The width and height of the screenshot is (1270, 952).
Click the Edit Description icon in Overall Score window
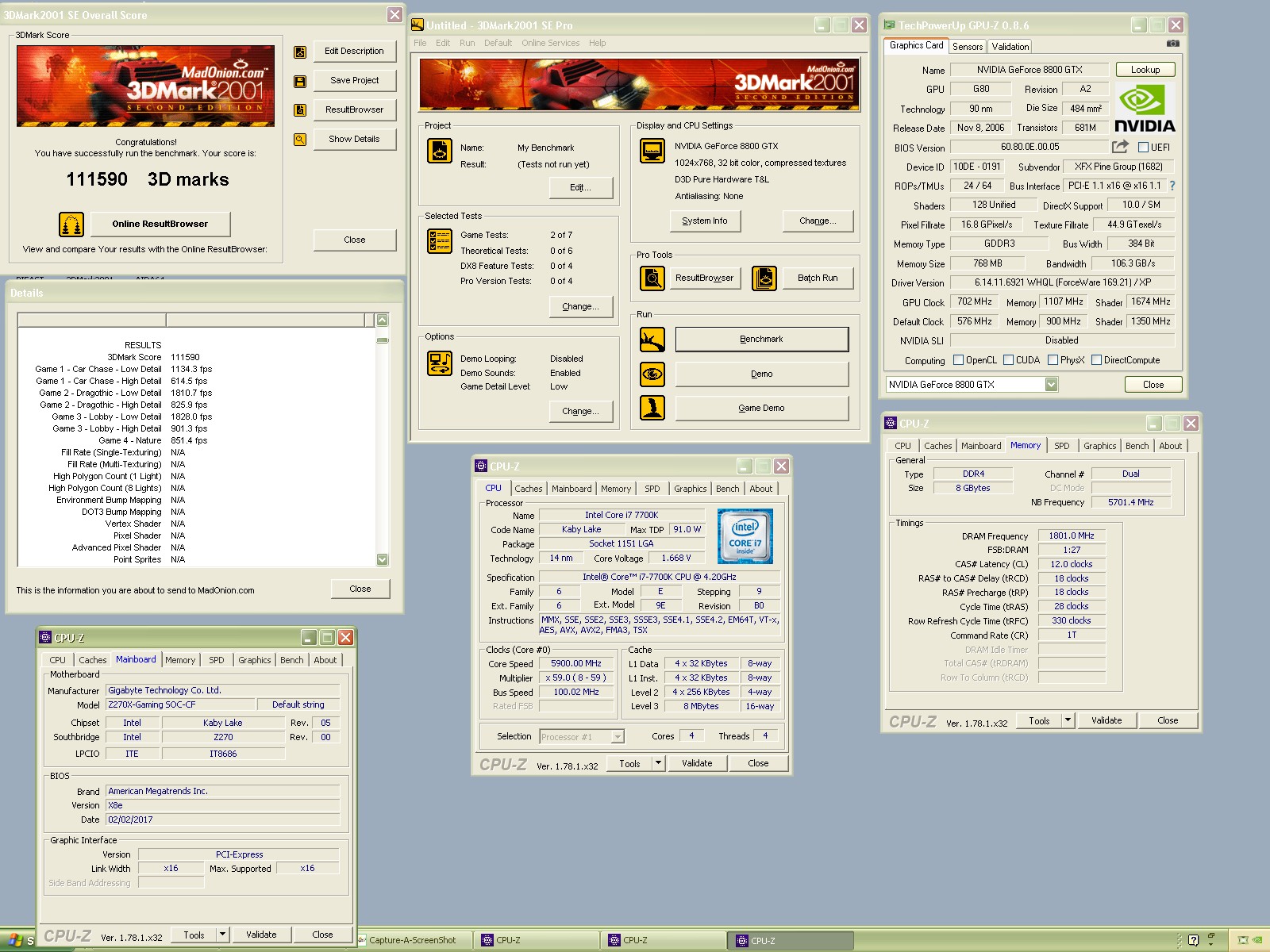pyautogui.click(x=300, y=52)
